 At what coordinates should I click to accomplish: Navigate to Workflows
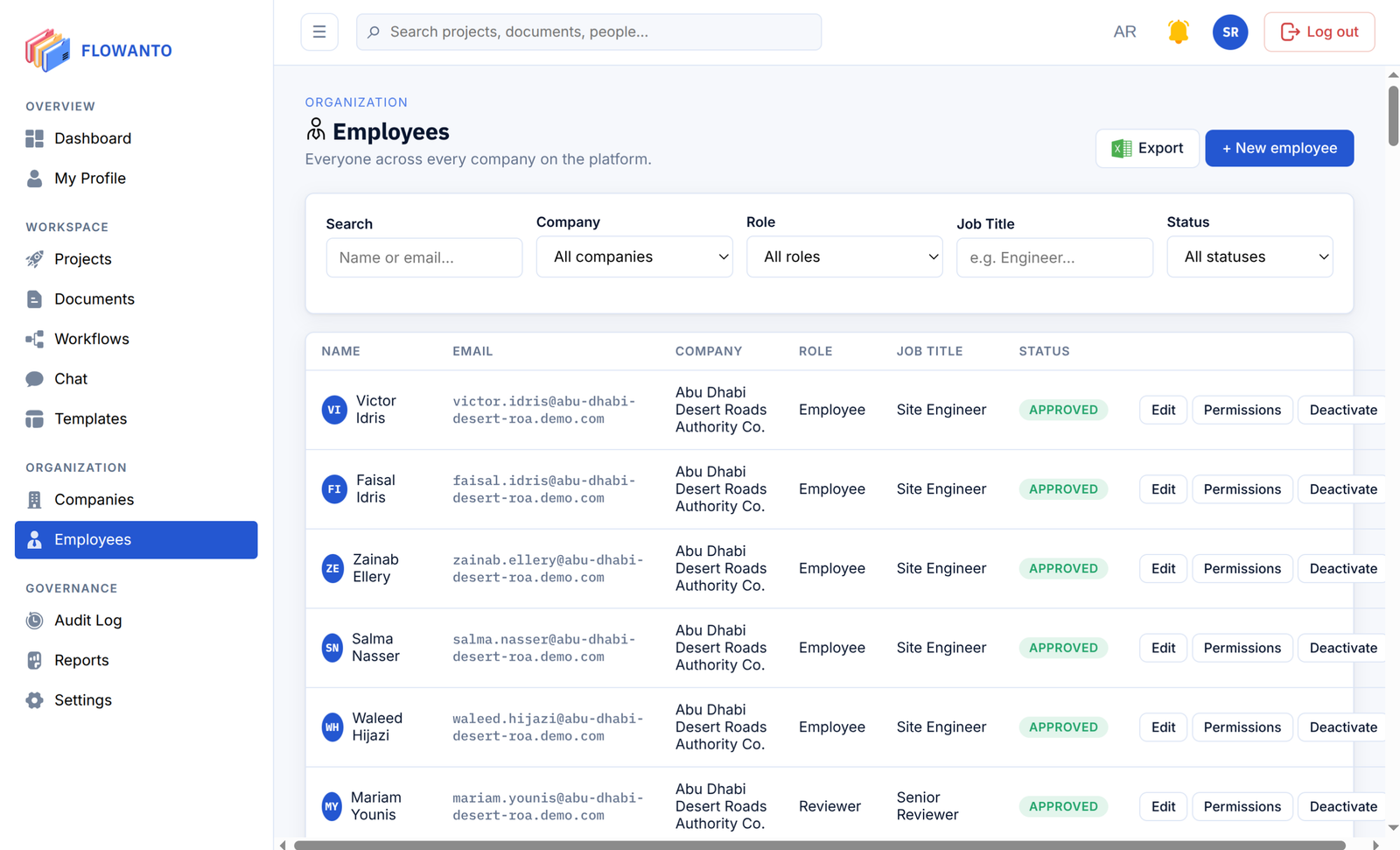[136, 339]
